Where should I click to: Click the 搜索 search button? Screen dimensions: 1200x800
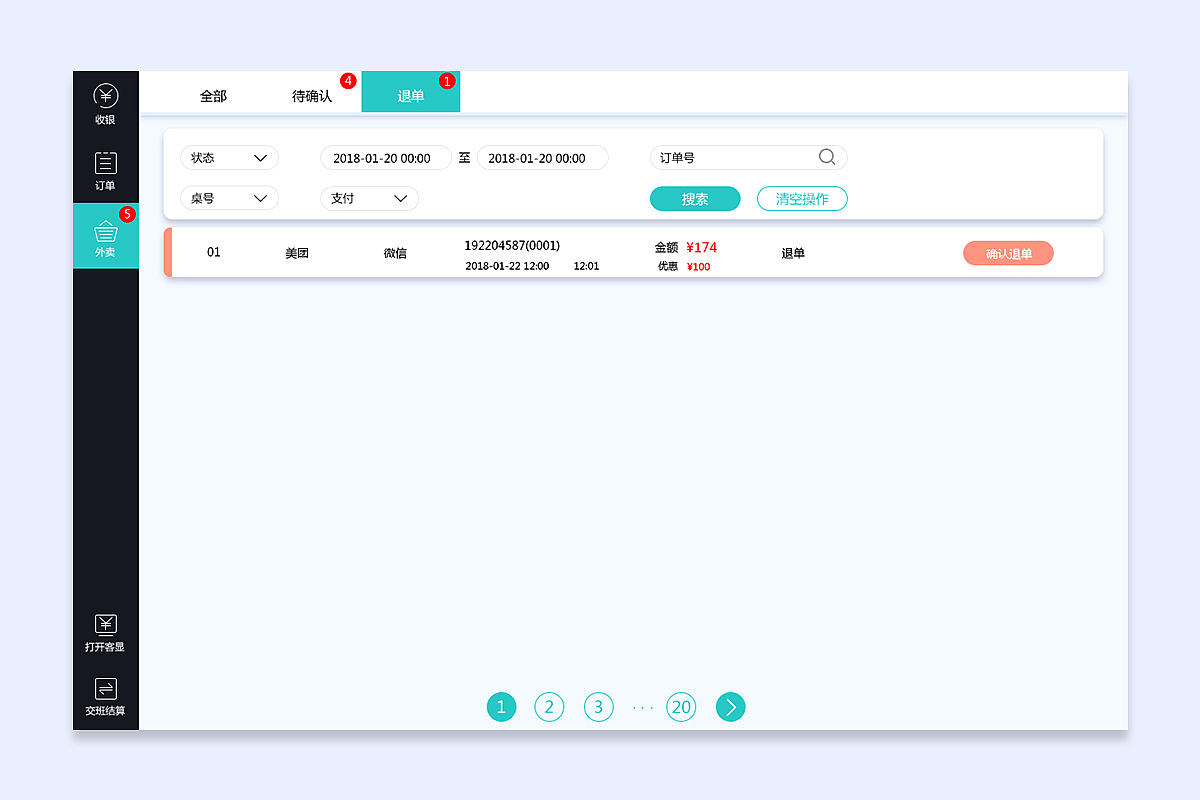(x=694, y=198)
